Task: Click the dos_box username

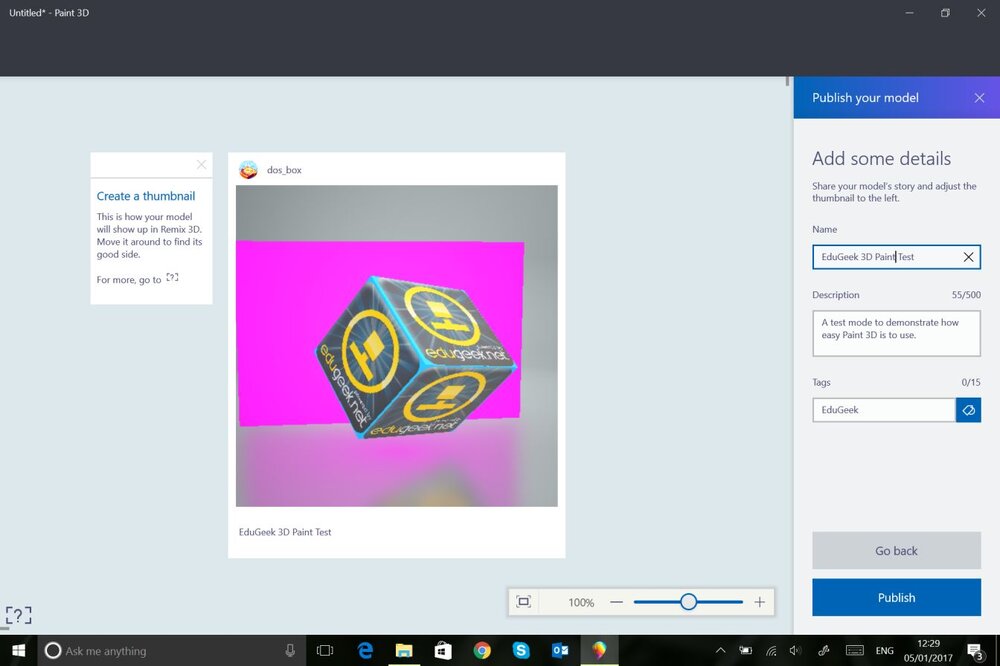Action: pyautogui.click(x=284, y=170)
